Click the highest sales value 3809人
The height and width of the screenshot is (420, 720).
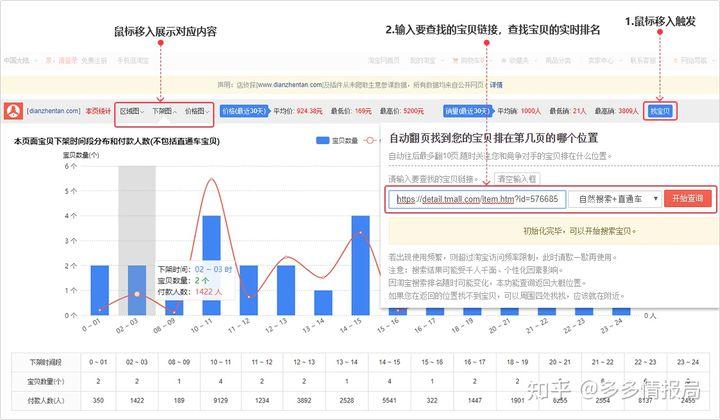(x=629, y=111)
